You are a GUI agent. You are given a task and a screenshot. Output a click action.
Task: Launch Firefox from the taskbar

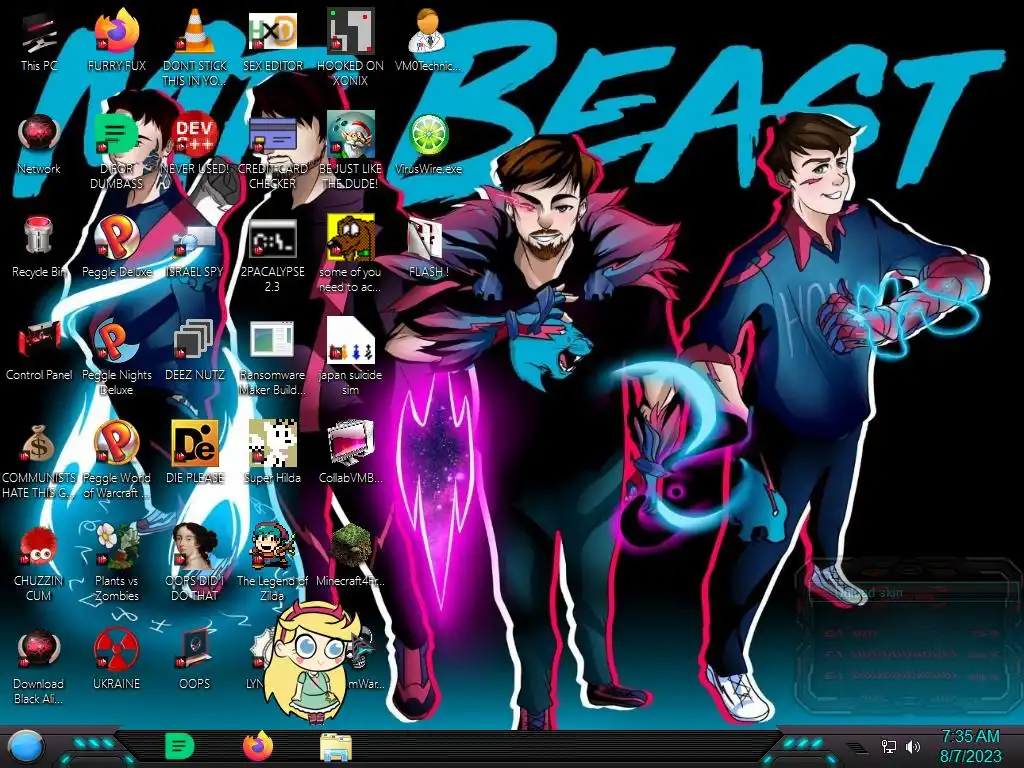coord(258,746)
